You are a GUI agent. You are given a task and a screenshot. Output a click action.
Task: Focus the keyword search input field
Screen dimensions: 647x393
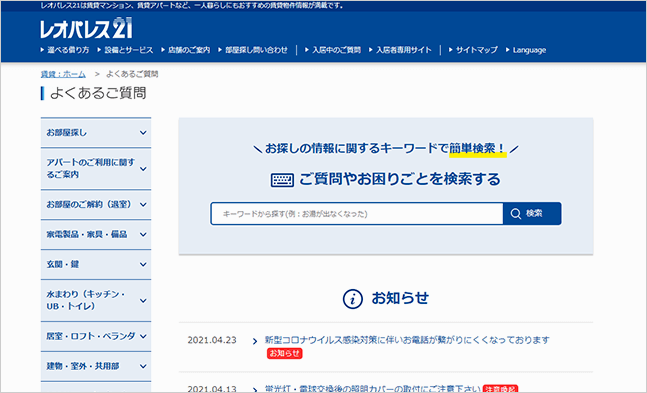357,213
